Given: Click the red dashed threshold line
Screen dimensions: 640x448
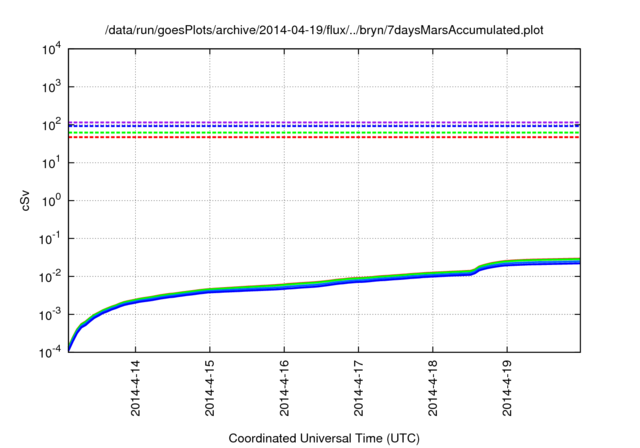Looking at the screenshot, I should point(324,137).
